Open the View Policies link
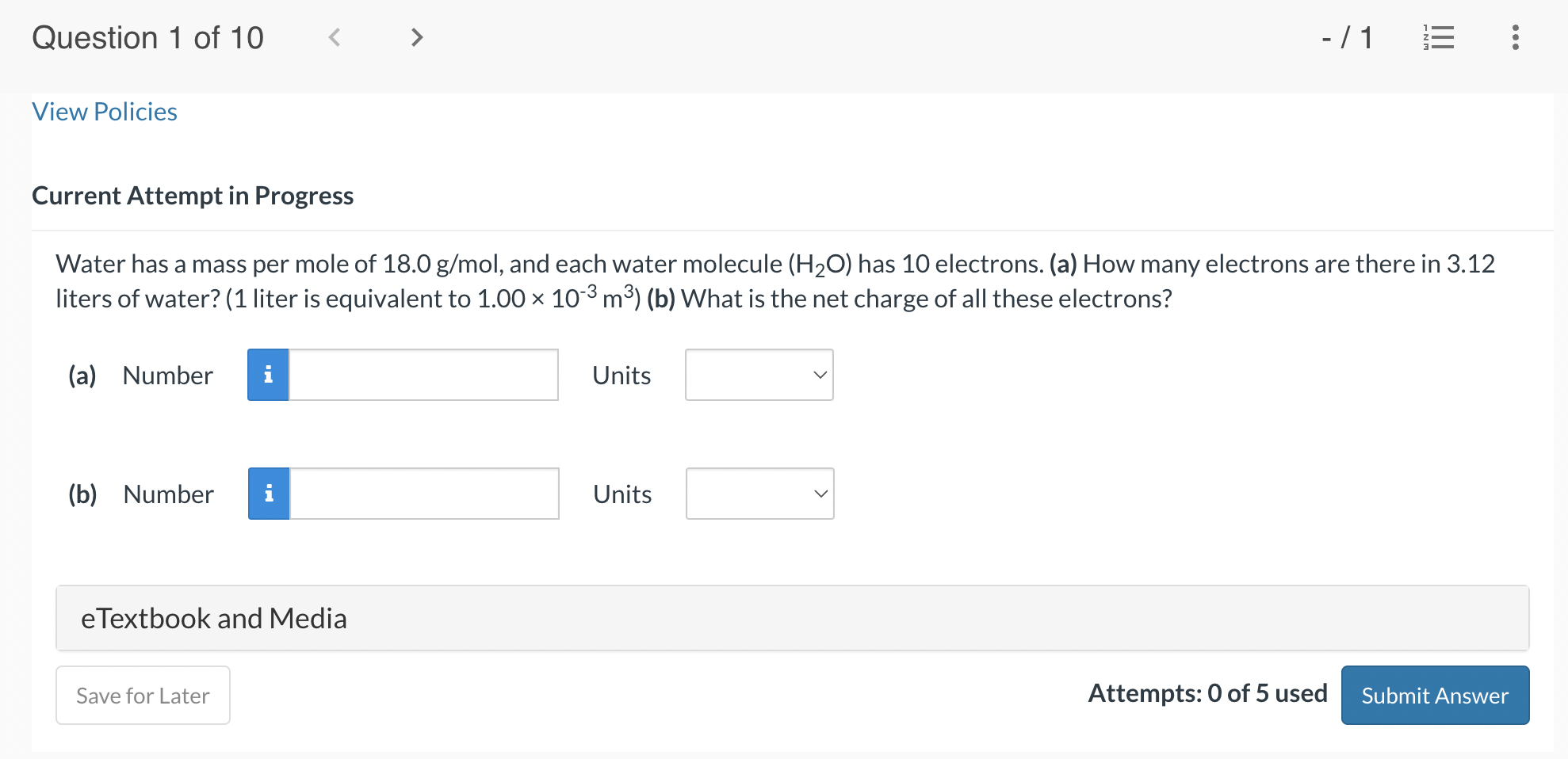The width and height of the screenshot is (1568, 759). [x=105, y=112]
